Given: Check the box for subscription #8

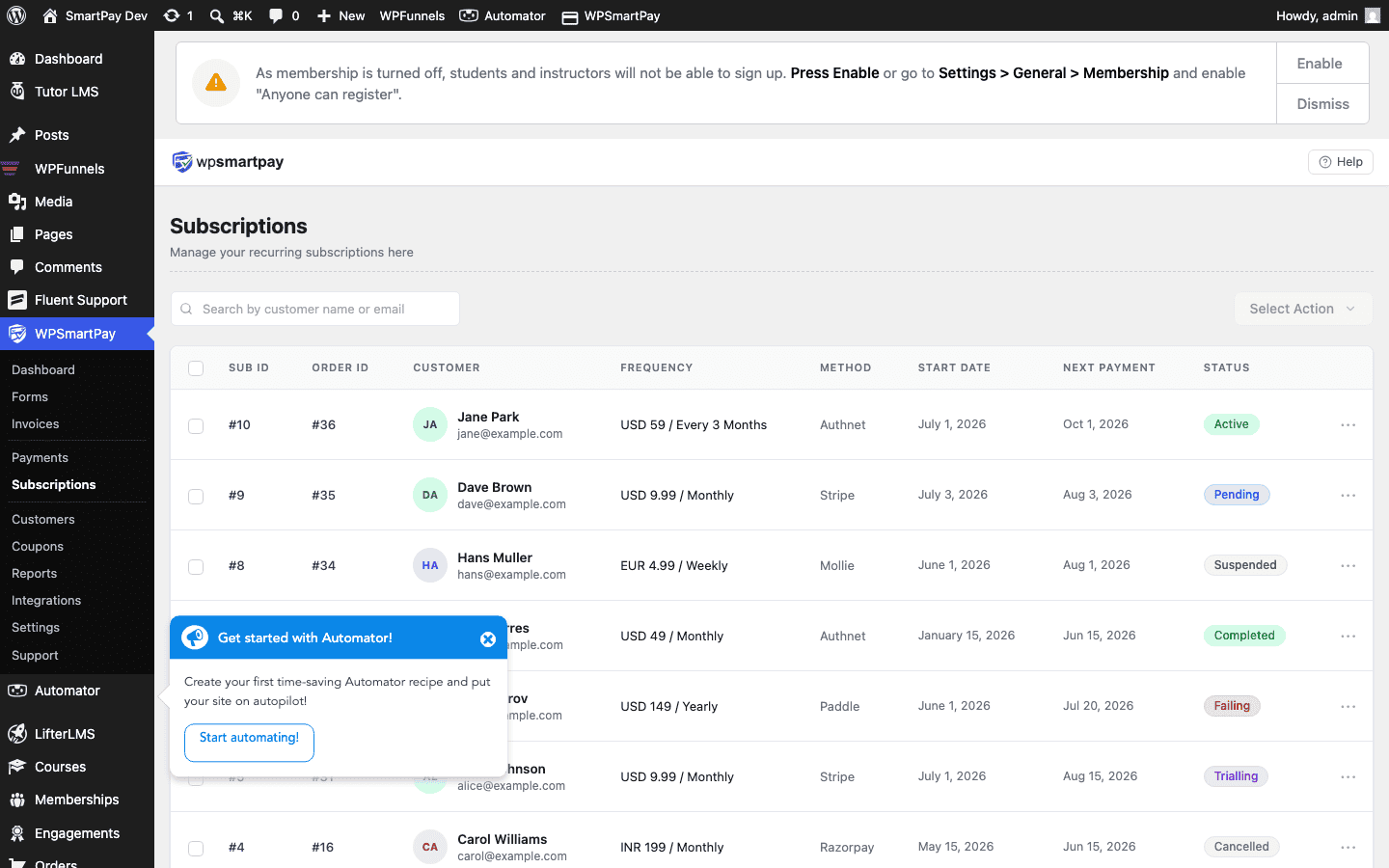Looking at the screenshot, I should [x=196, y=566].
